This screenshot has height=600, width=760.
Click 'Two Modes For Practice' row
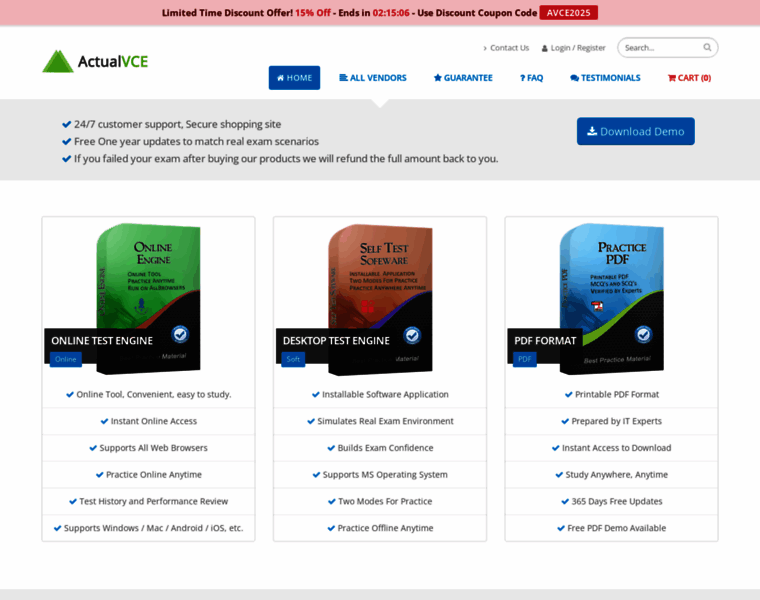click(380, 501)
